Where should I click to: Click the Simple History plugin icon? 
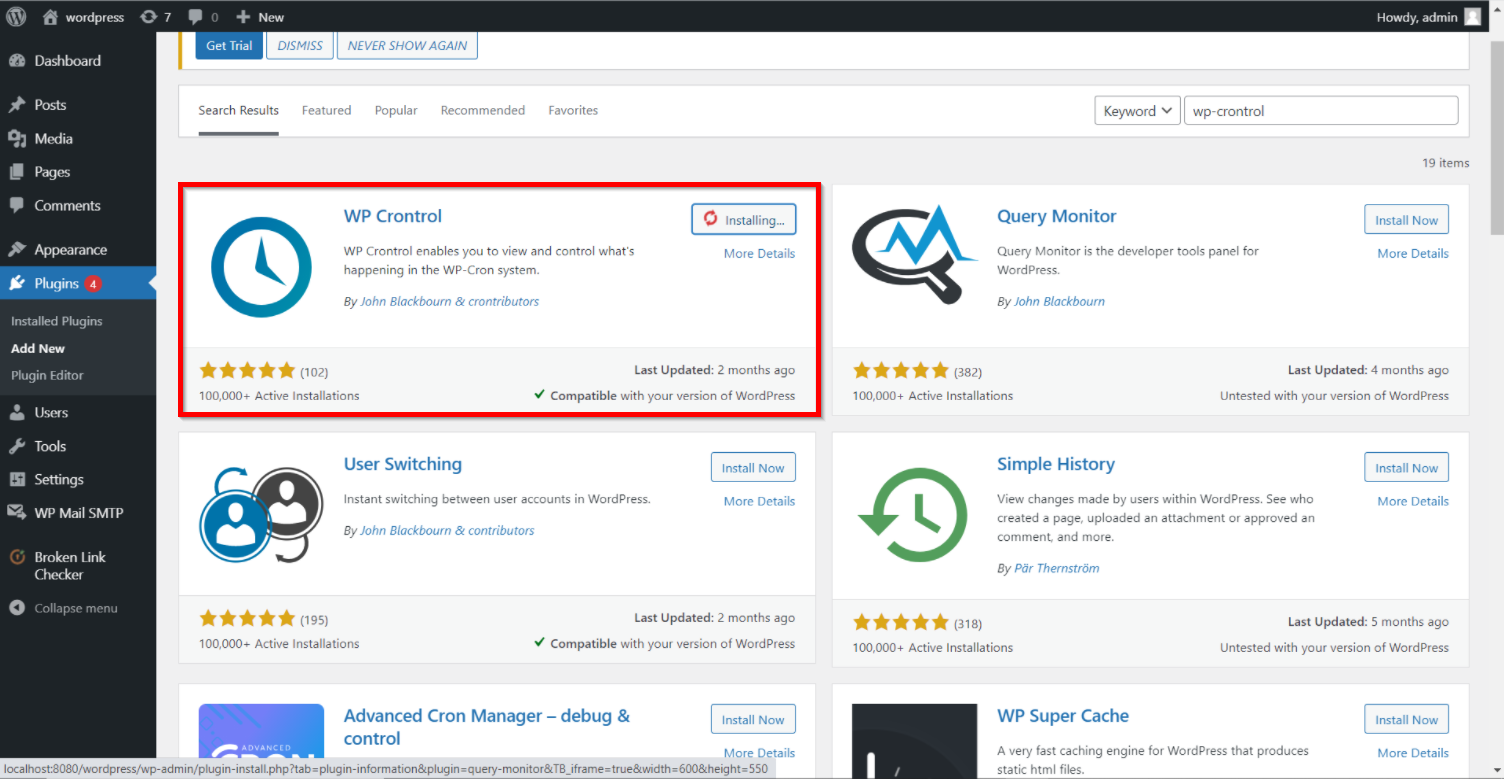click(915, 515)
